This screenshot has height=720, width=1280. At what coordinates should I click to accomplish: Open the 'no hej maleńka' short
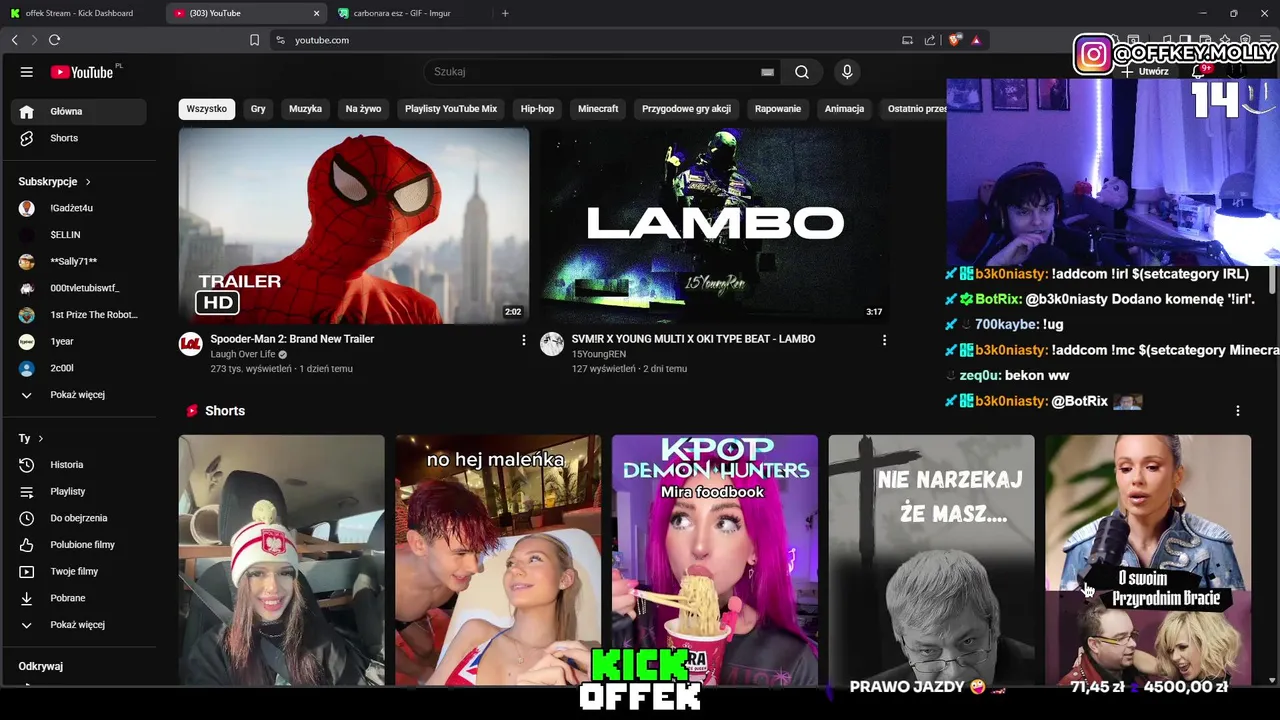point(498,560)
